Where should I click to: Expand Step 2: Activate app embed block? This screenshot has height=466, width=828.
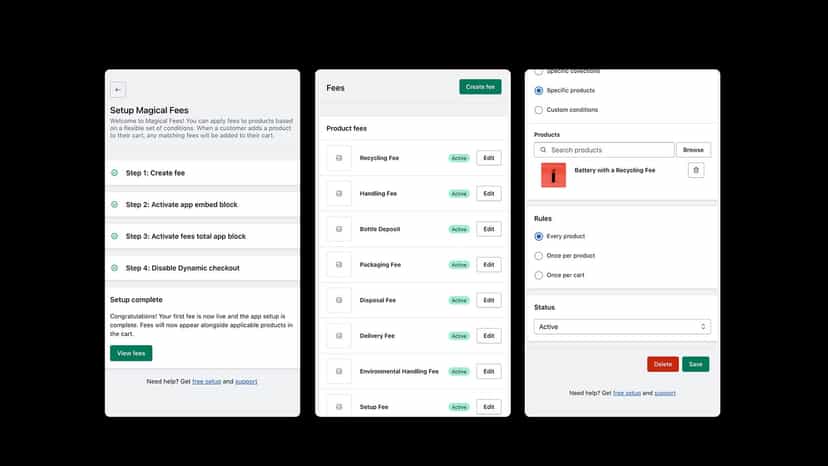coord(202,204)
